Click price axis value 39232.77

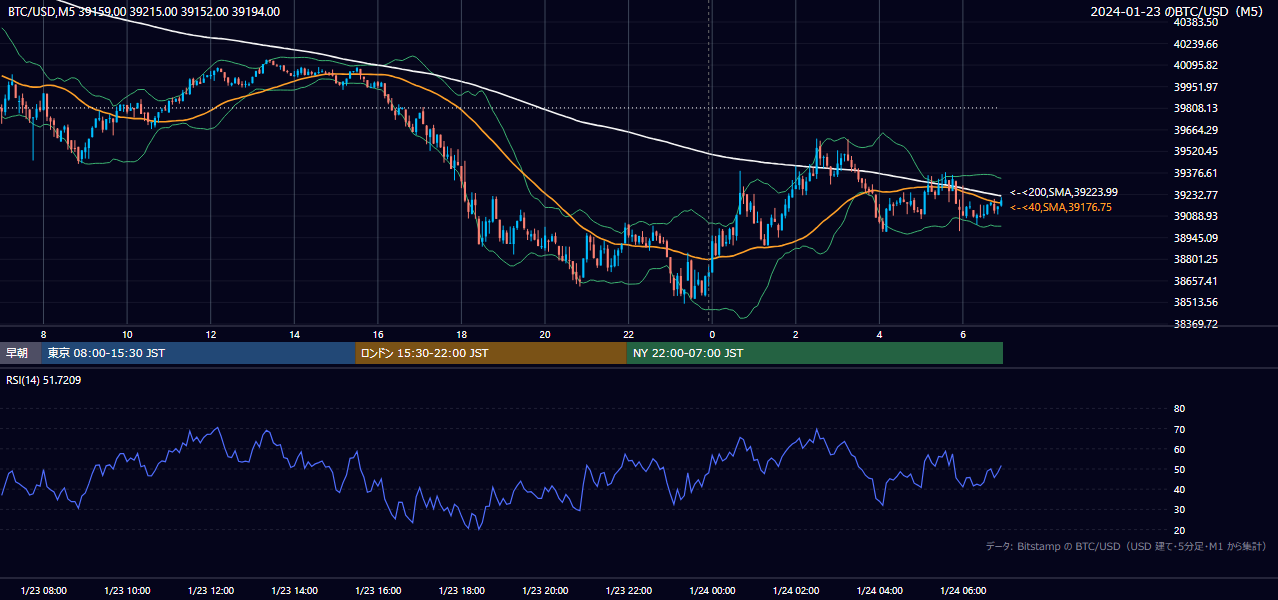(1196, 195)
